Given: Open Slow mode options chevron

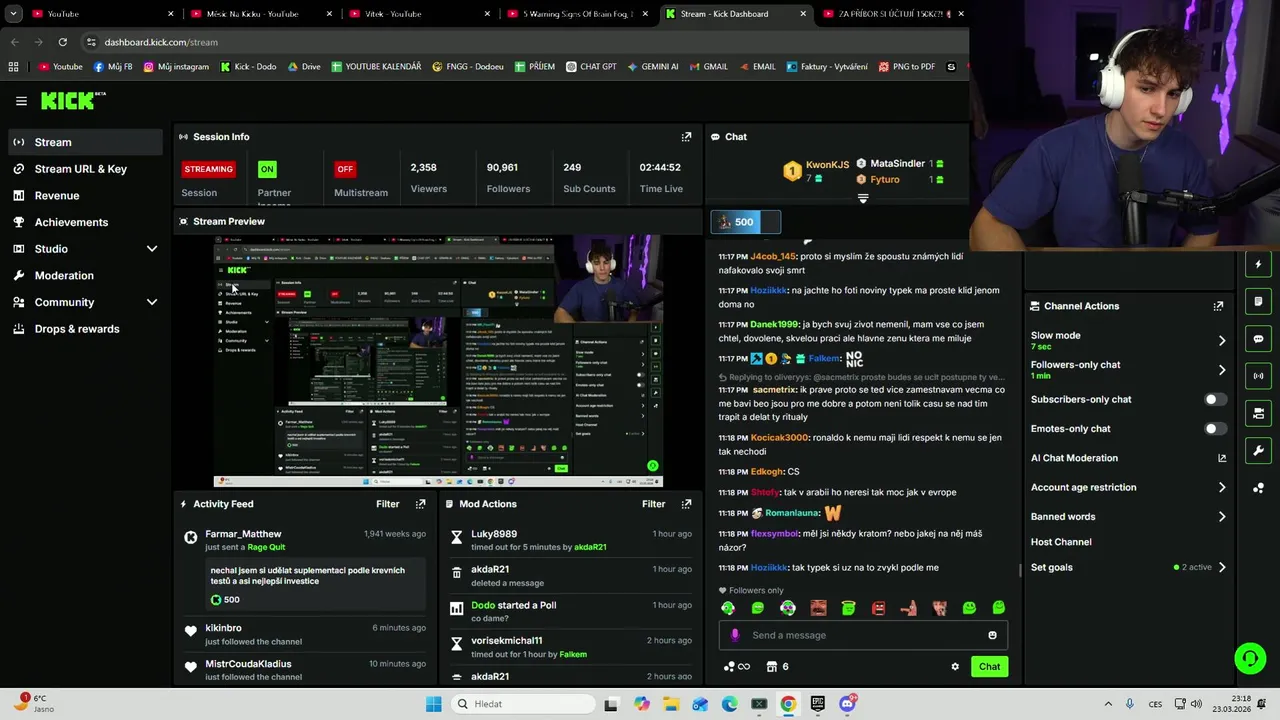Looking at the screenshot, I should (x=1221, y=341).
